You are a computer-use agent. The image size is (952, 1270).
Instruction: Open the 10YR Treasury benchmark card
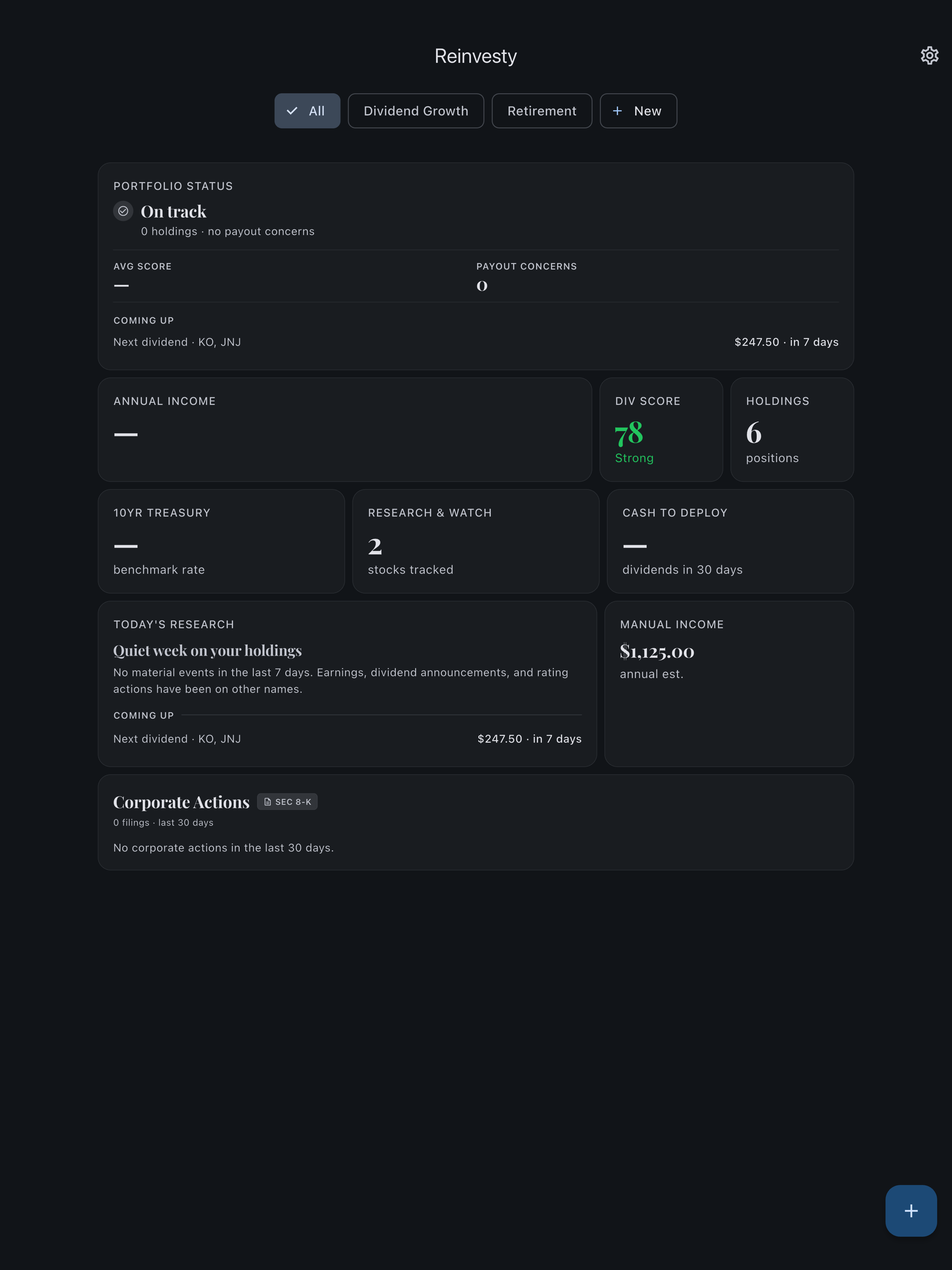coord(221,541)
